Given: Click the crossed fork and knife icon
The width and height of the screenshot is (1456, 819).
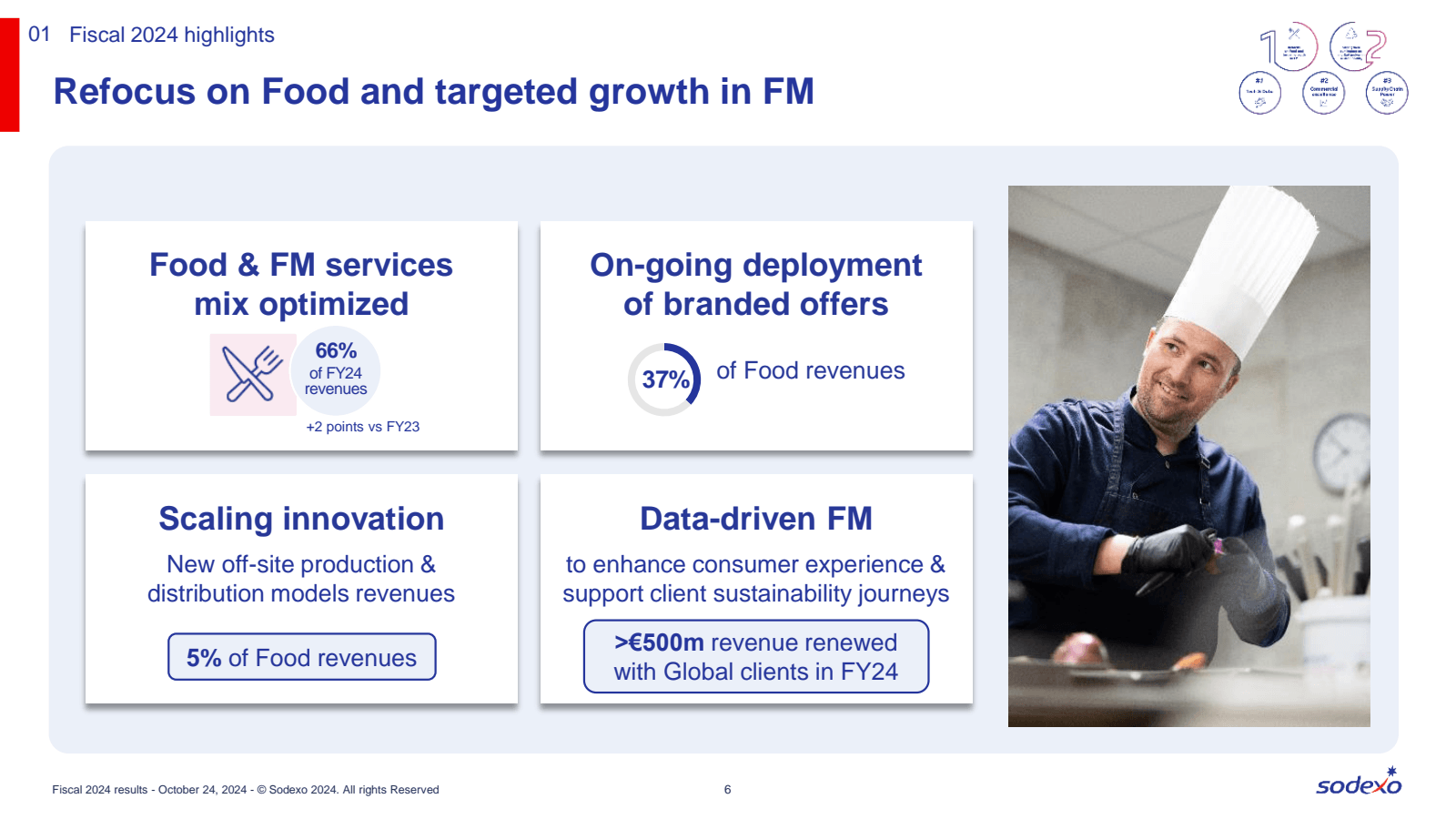Looking at the screenshot, I should [x=253, y=374].
